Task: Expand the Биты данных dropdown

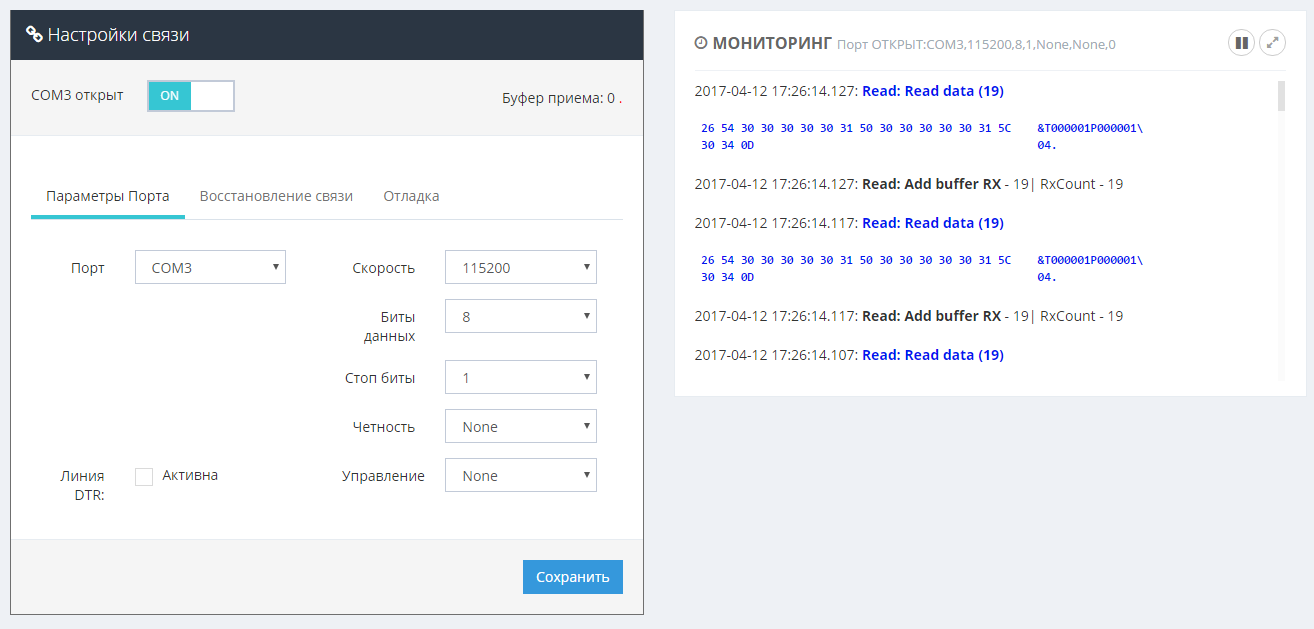Action: (520, 317)
